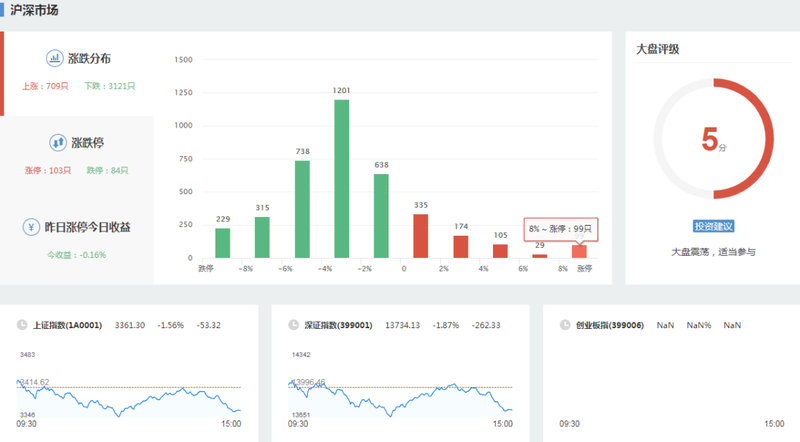Click the red bar labeled 335
Image resolution: width=800 pixels, height=442 pixels.
click(x=421, y=236)
